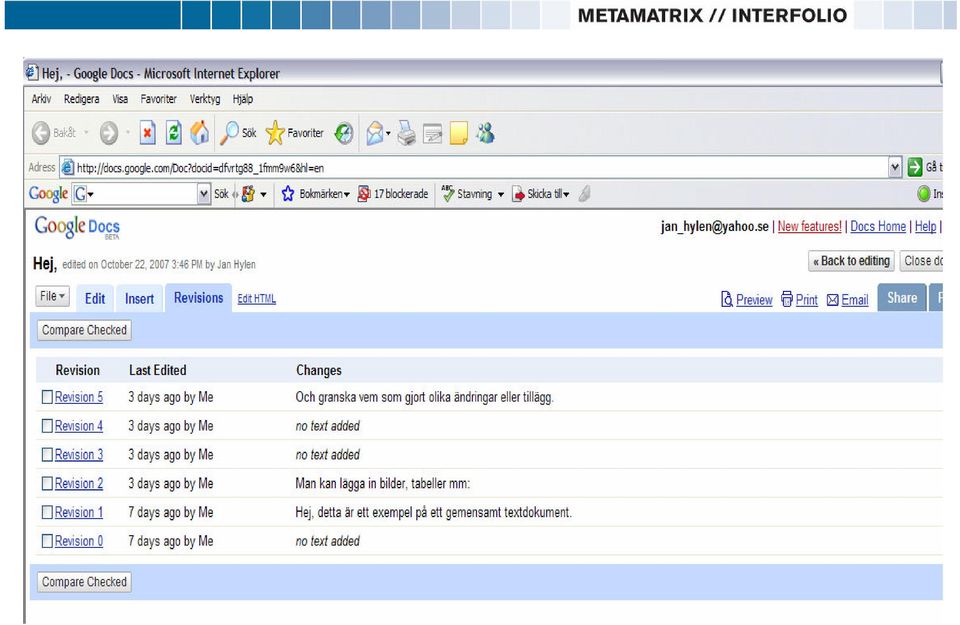This screenshot has height=625, width=960.
Task: Check the Revision 3 checkbox
Action: point(47,454)
